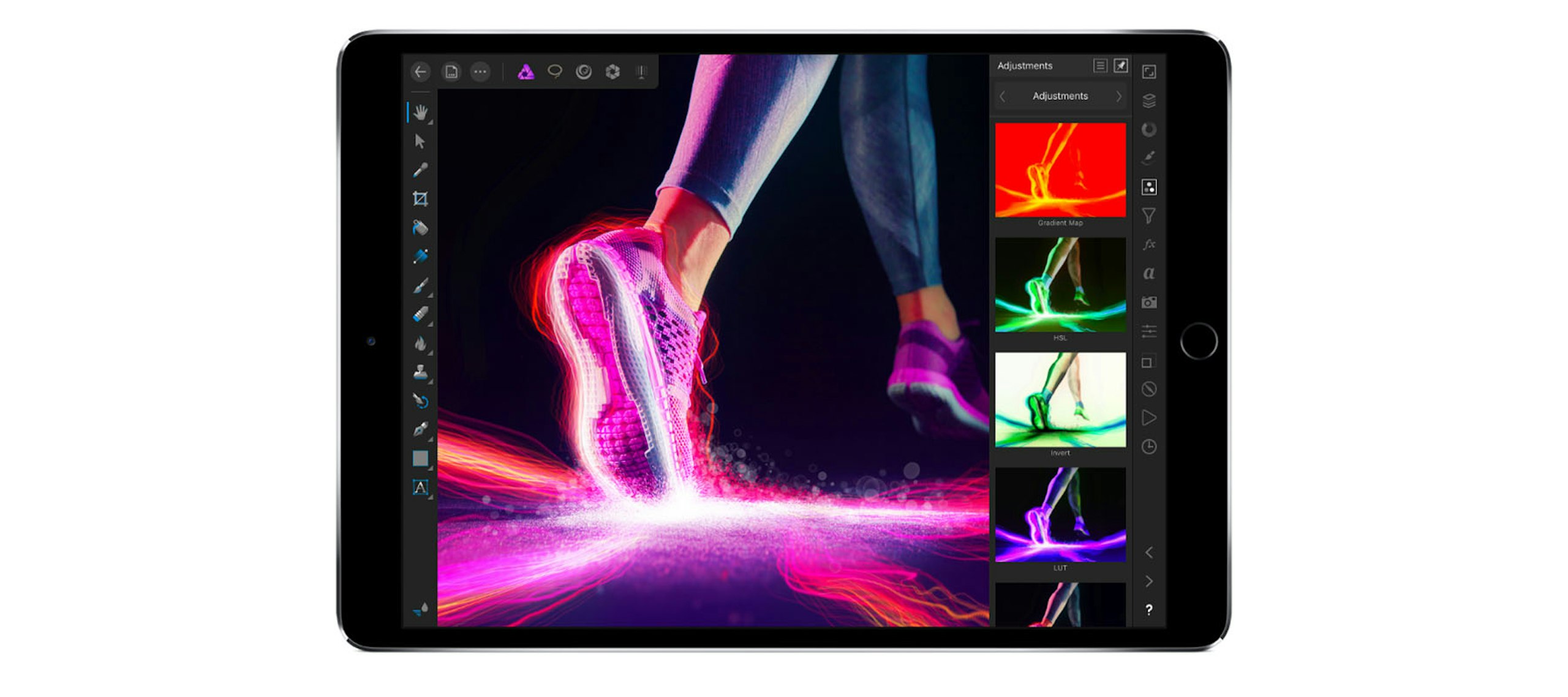
Task: Select the Flood Fill bucket tool
Action: [x=420, y=228]
